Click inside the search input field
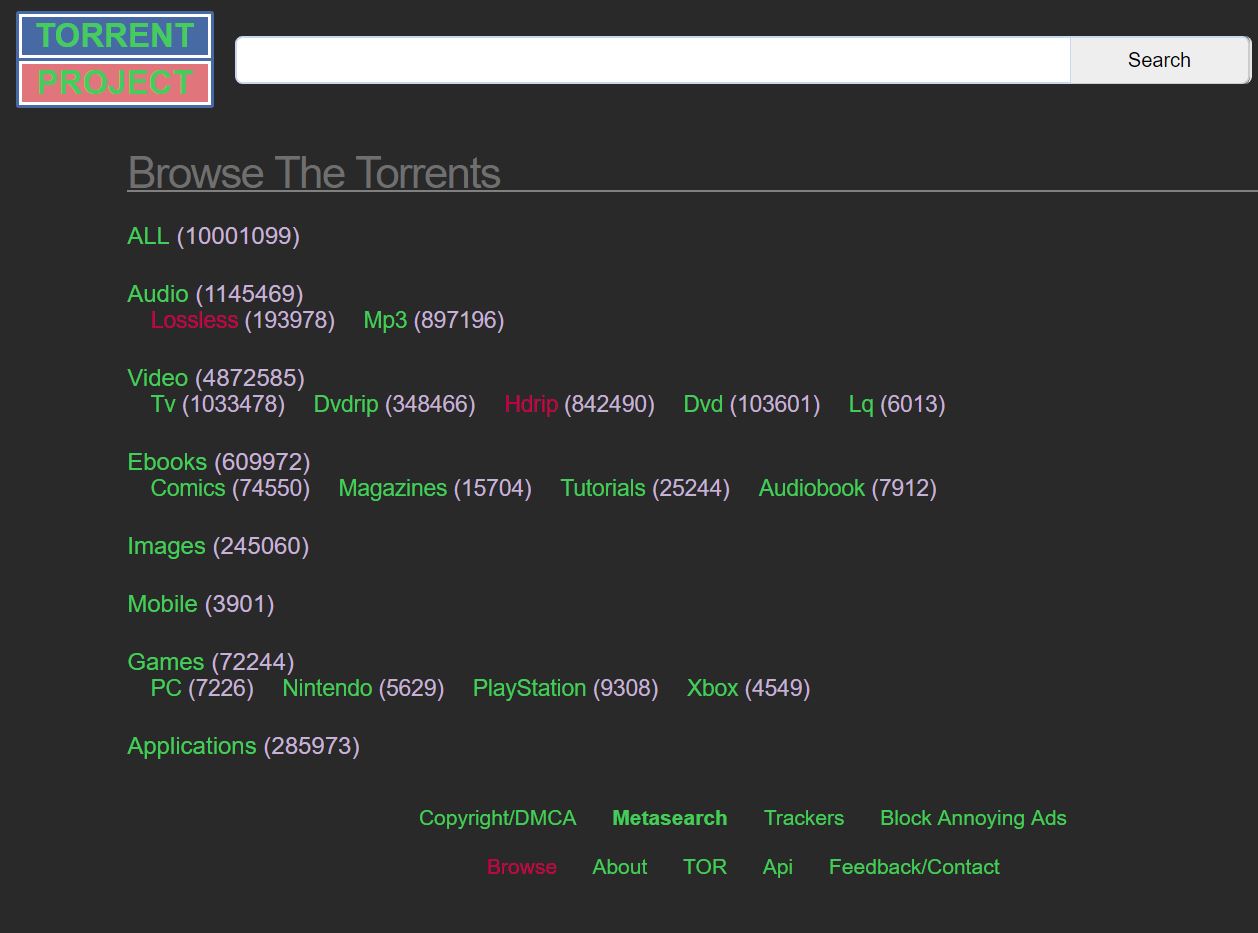The width and height of the screenshot is (1258, 933). tap(650, 59)
